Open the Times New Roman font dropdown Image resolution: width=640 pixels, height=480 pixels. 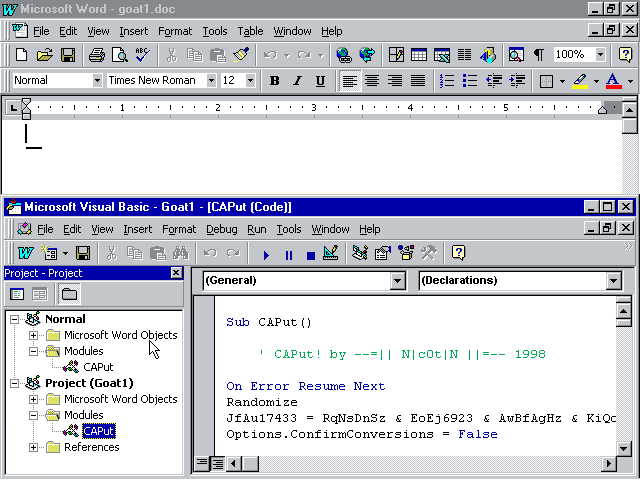211,81
